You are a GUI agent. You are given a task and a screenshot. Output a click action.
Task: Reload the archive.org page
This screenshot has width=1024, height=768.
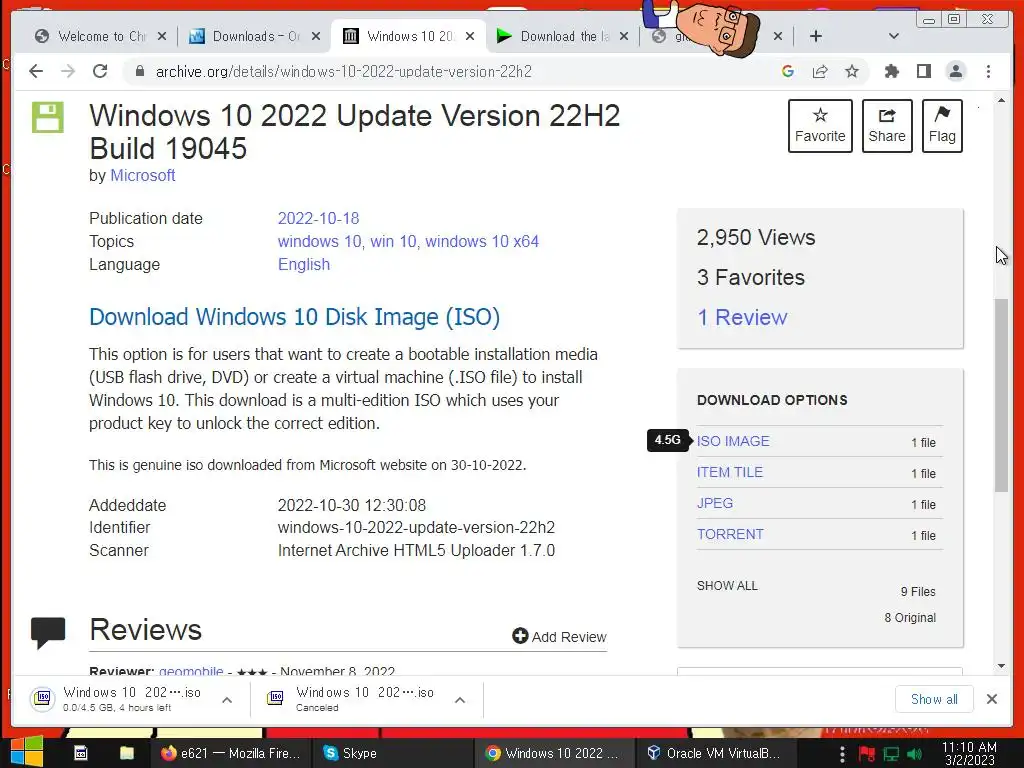(100, 71)
